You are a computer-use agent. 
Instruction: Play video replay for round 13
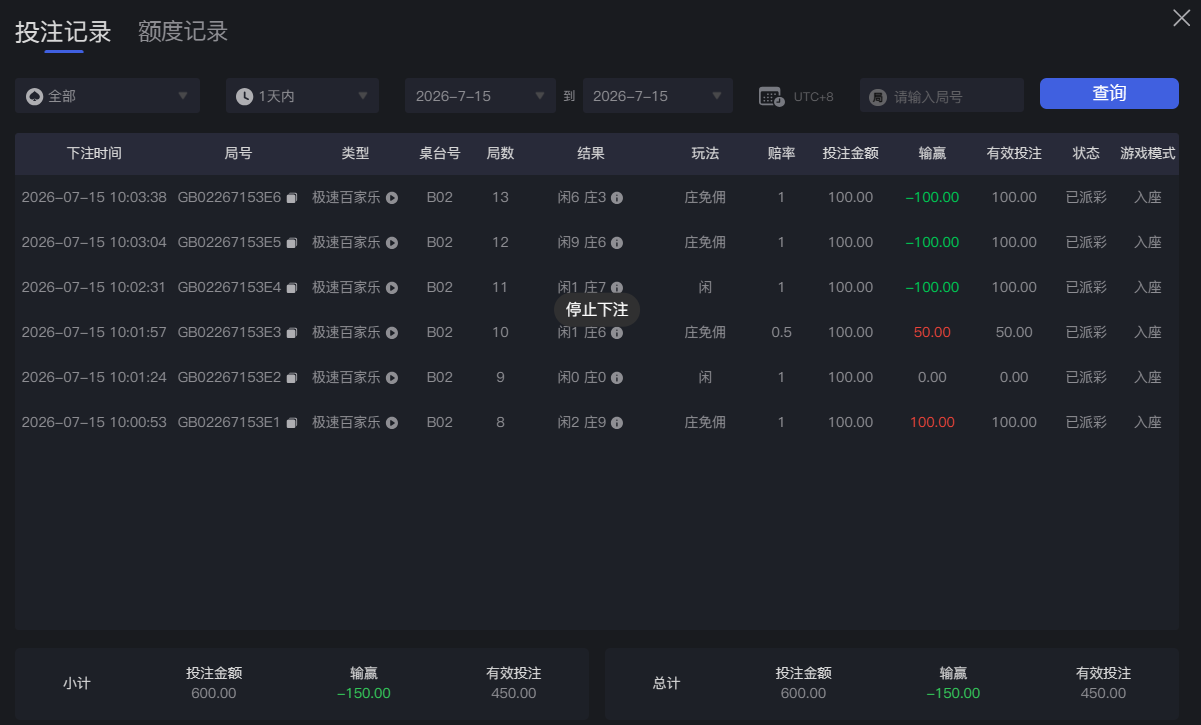pyautogui.click(x=392, y=198)
